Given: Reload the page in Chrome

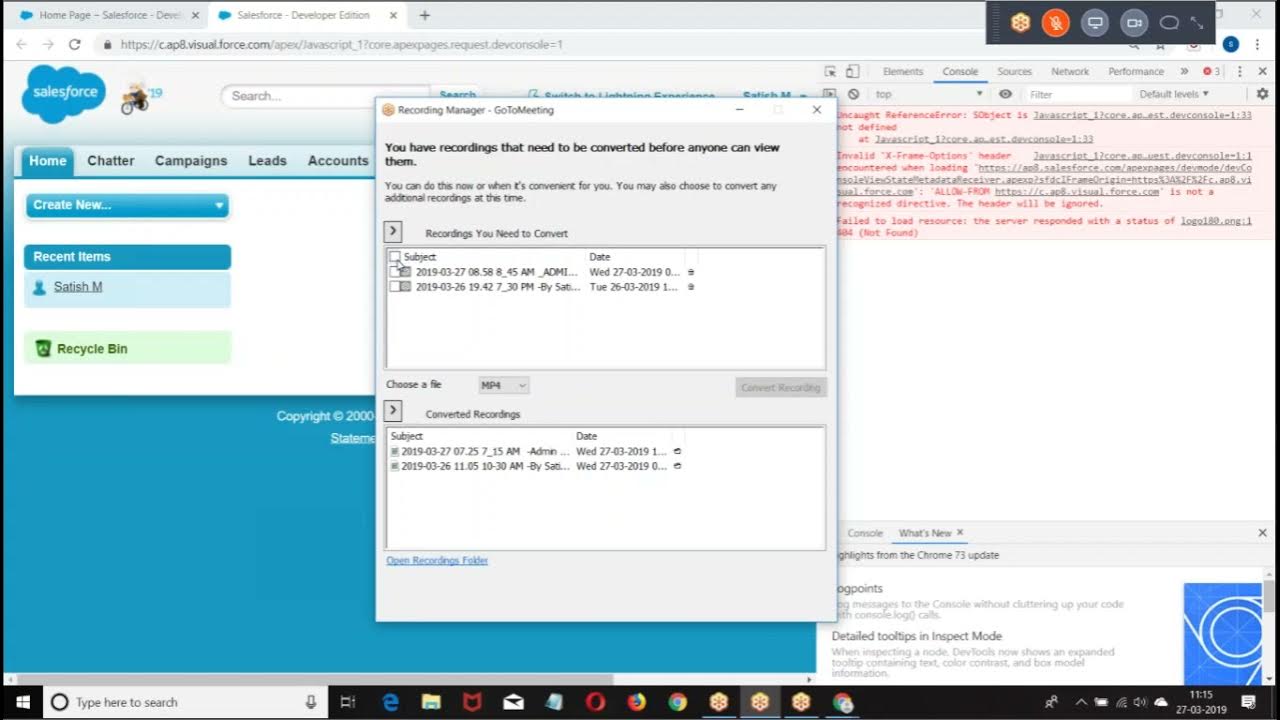Looking at the screenshot, I should pyautogui.click(x=74, y=44).
